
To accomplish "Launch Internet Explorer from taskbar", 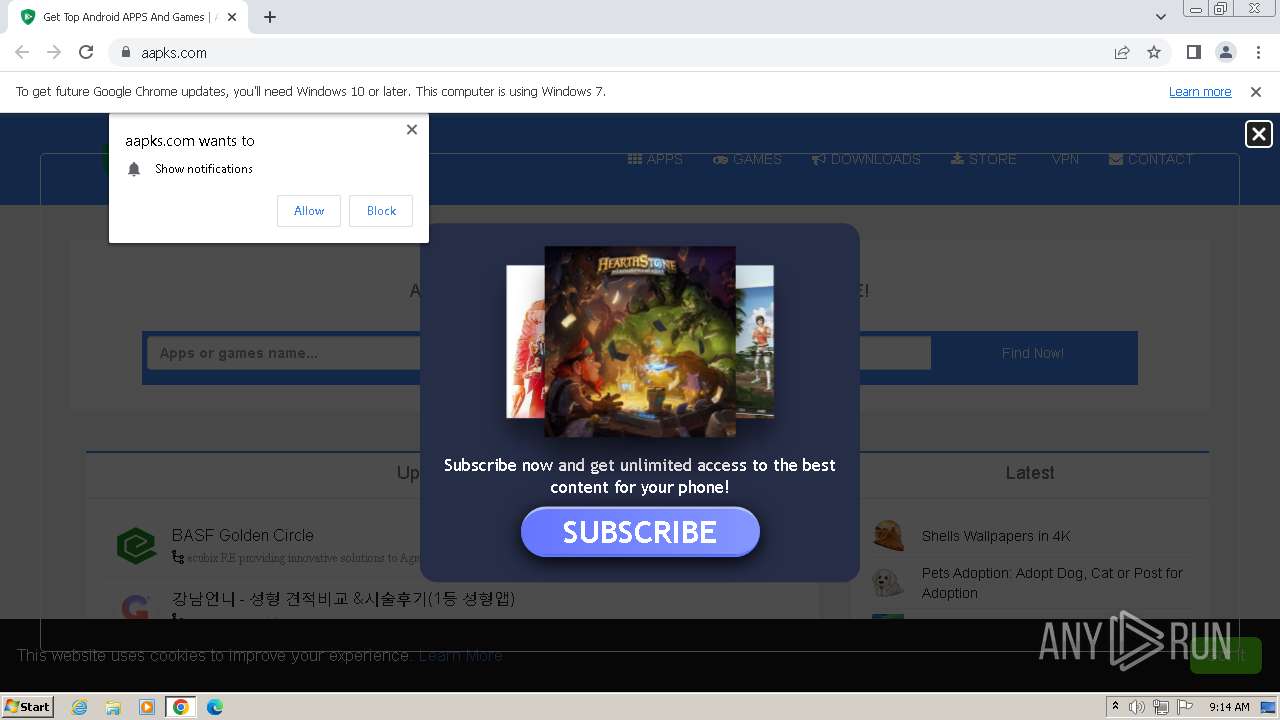I will (x=80, y=706).
